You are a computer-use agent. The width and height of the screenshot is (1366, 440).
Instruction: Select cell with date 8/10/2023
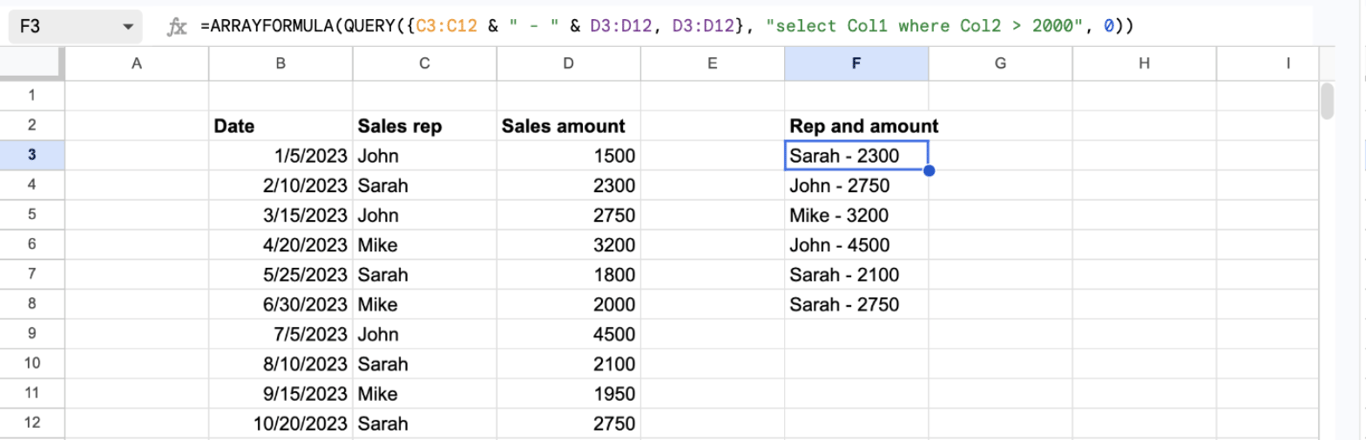pos(281,364)
